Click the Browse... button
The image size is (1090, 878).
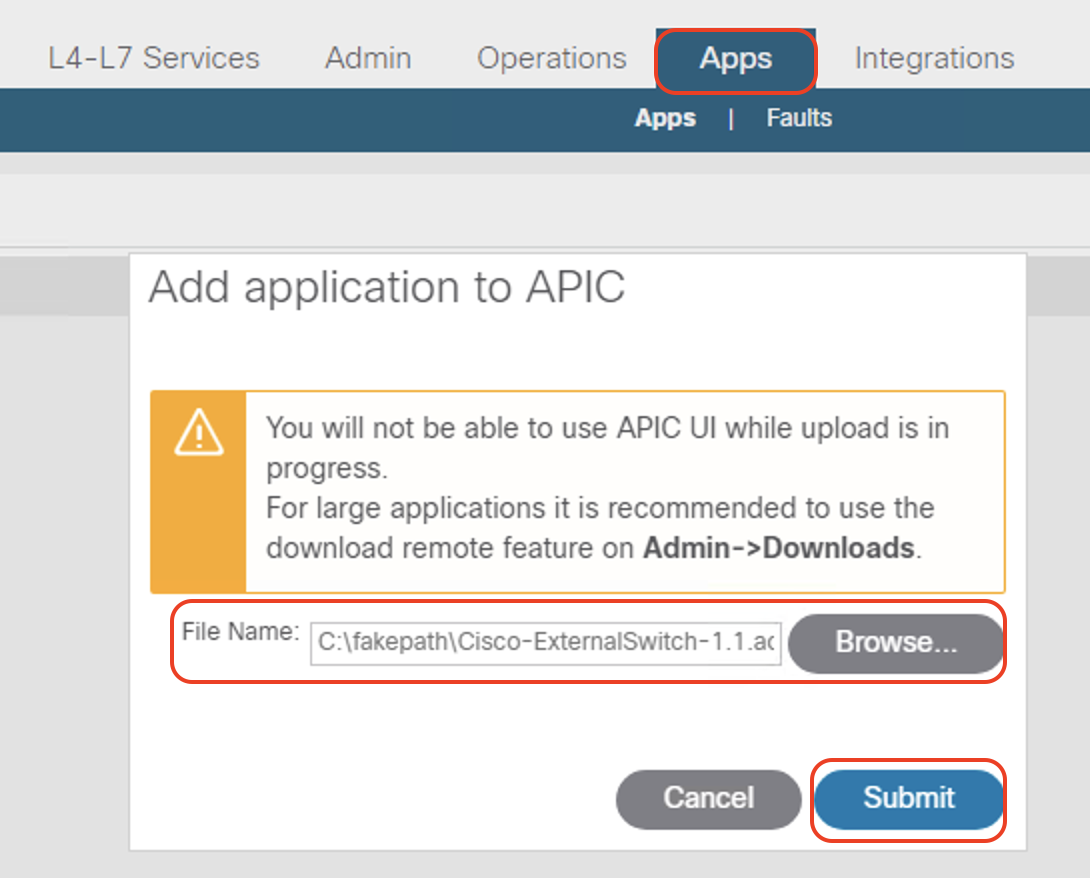(896, 643)
